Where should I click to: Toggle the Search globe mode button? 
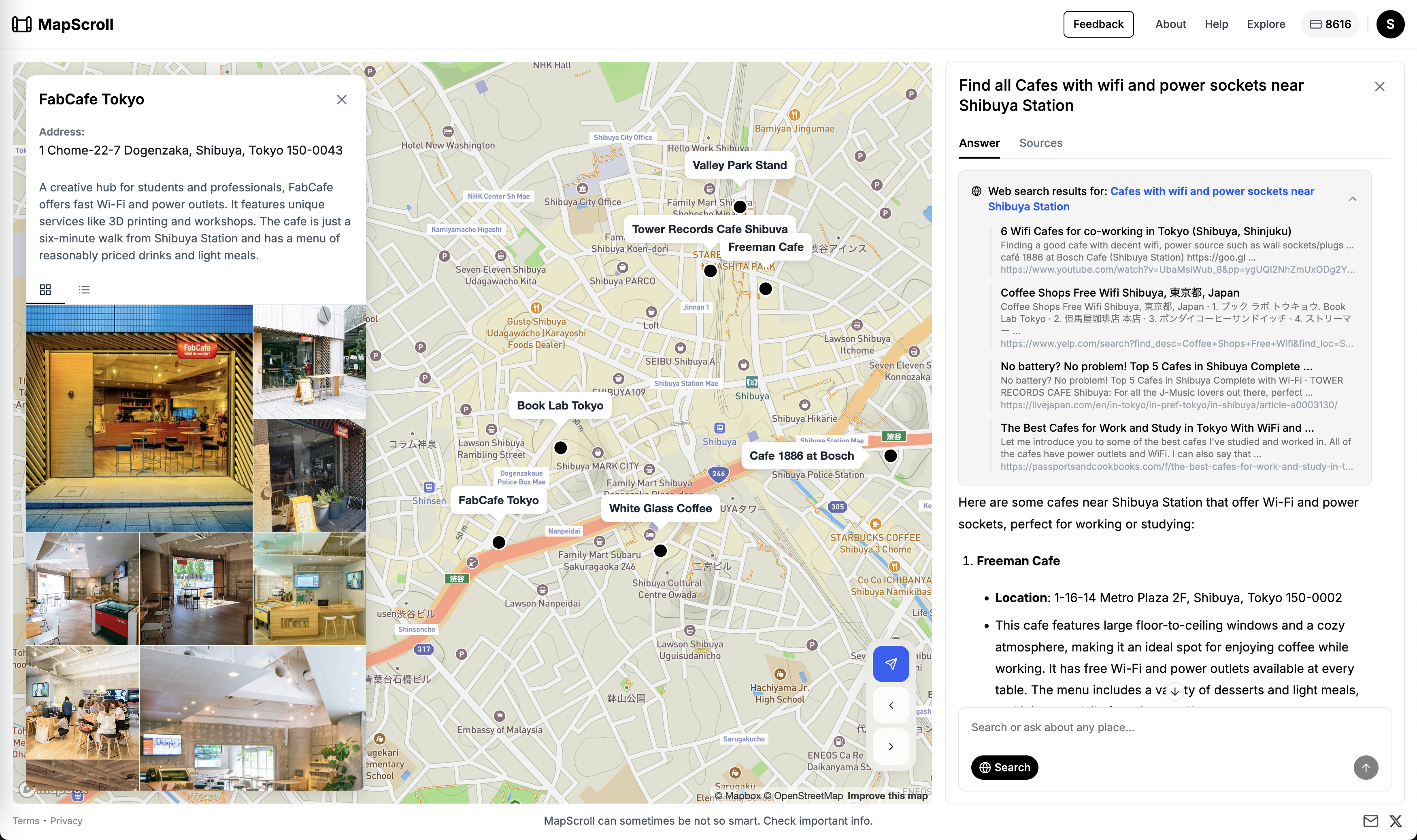(1004, 768)
